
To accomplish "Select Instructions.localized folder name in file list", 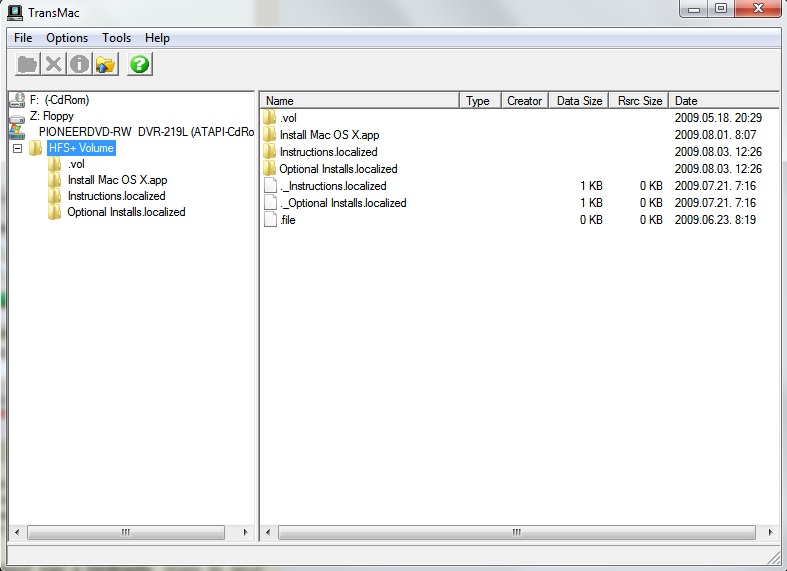I will pyautogui.click(x=328, y=152).
